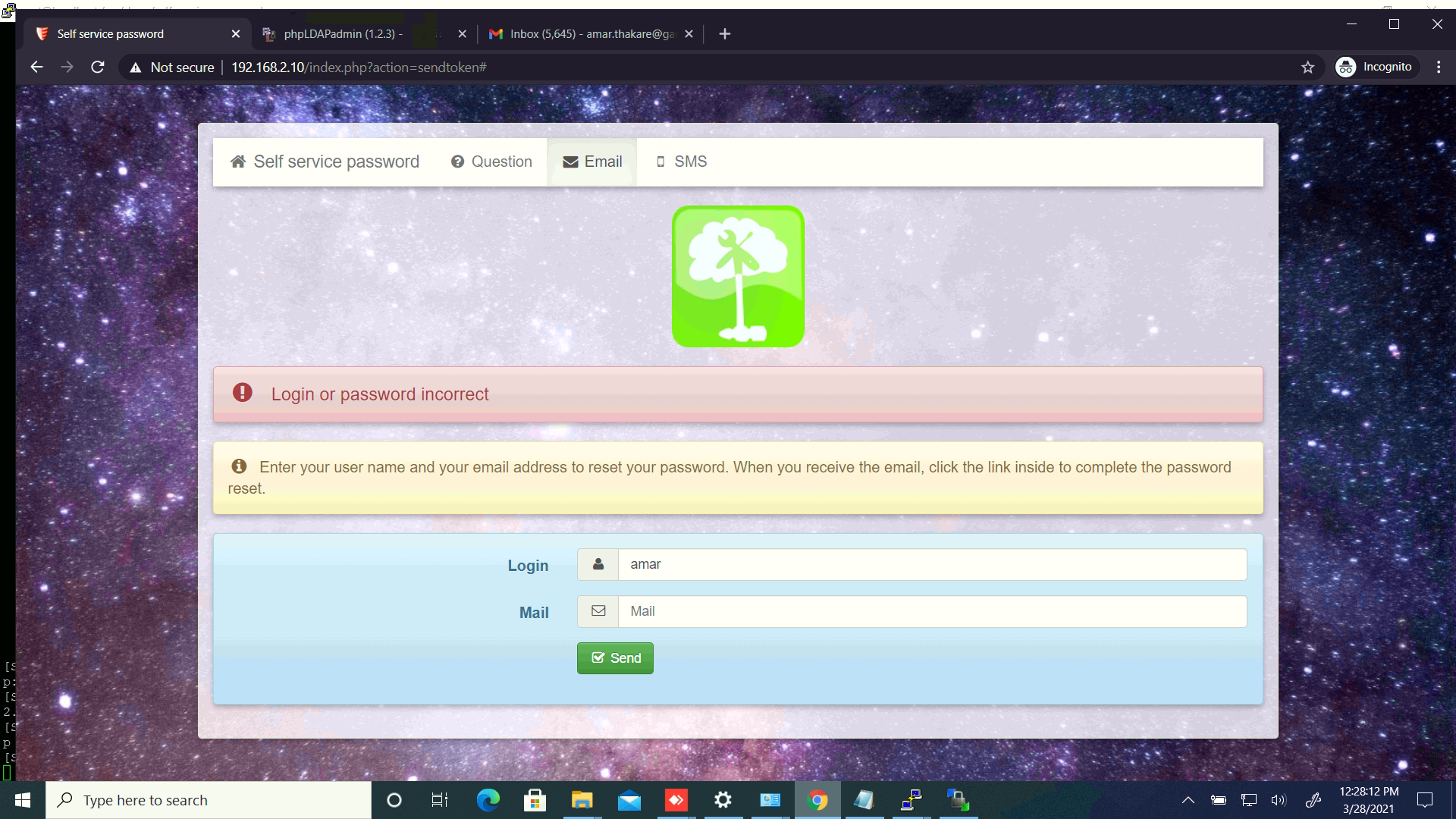This screenshot has width=1456, height=819.
Task: Click the LDAP Tool Box tree logo
Action: point(738,277)
